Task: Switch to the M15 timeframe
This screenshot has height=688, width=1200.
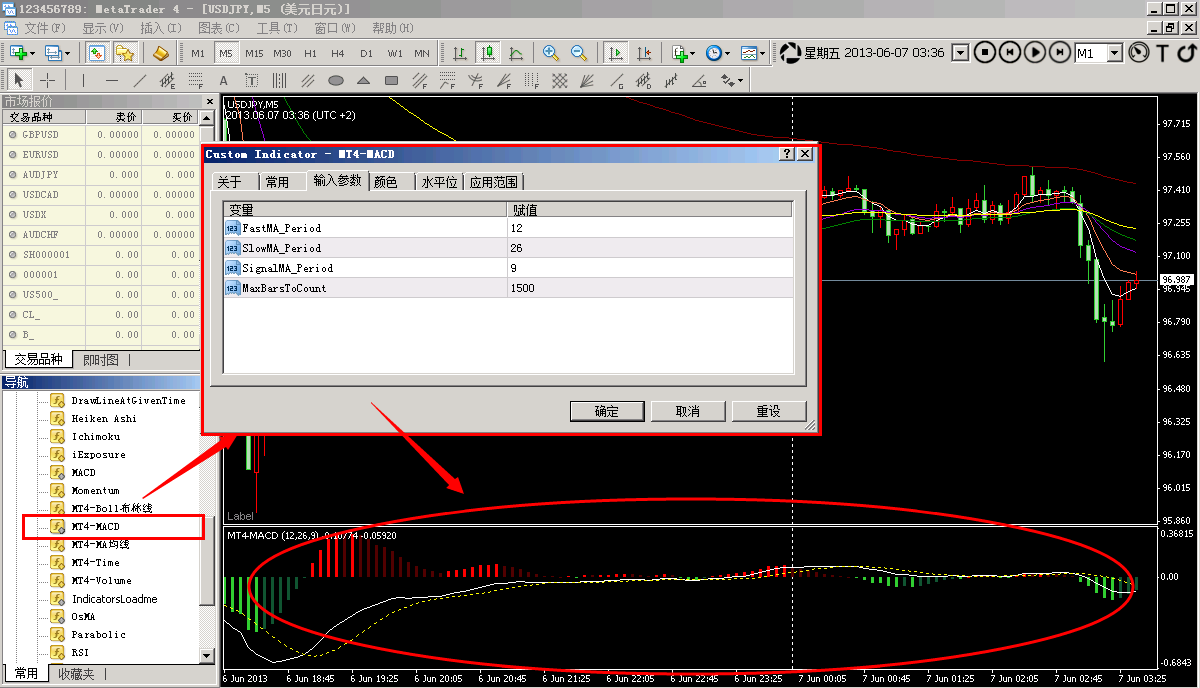Action: 254,53
